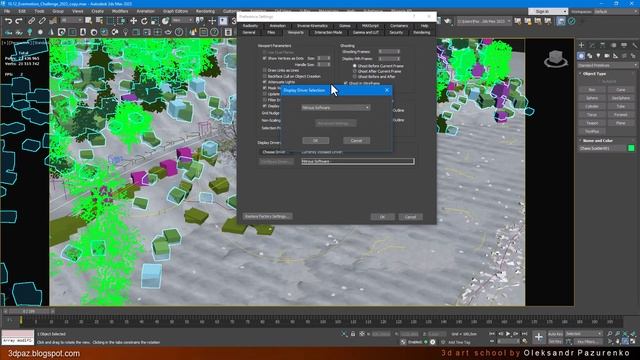Click the Bind to Space Warp icon
The height and width of the screenshot is (360, 640).
tap(53, 21)
